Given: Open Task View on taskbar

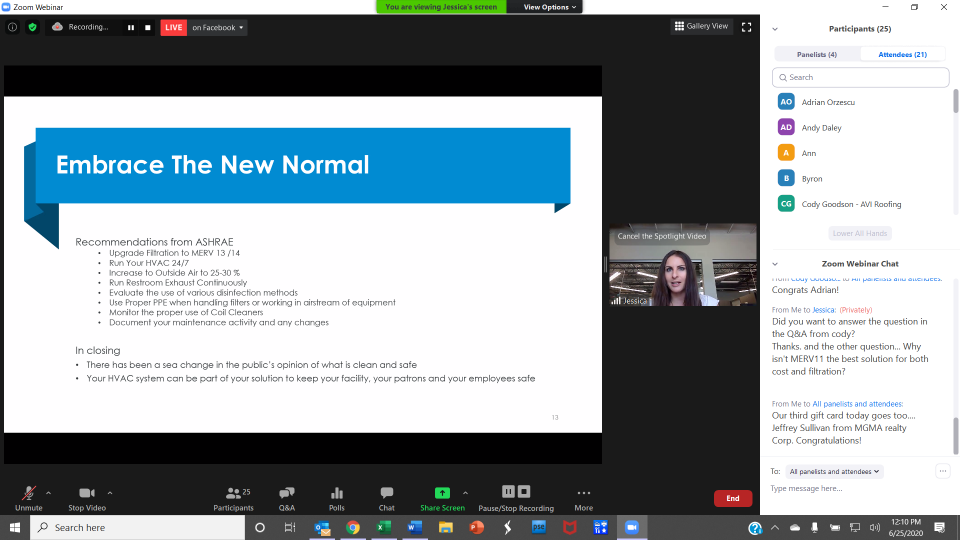Looking at the screenshot, I should coord(290,527).
